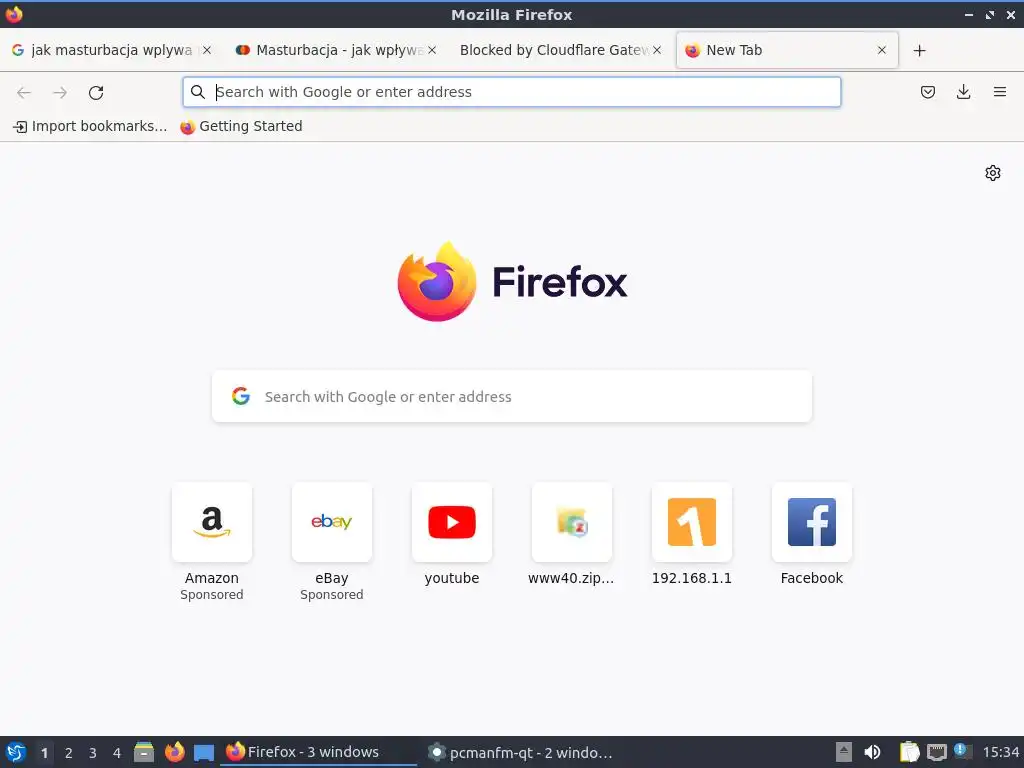Open the network monitor tray icon
Screen dimensions: 1024x768
pos(936,752)
